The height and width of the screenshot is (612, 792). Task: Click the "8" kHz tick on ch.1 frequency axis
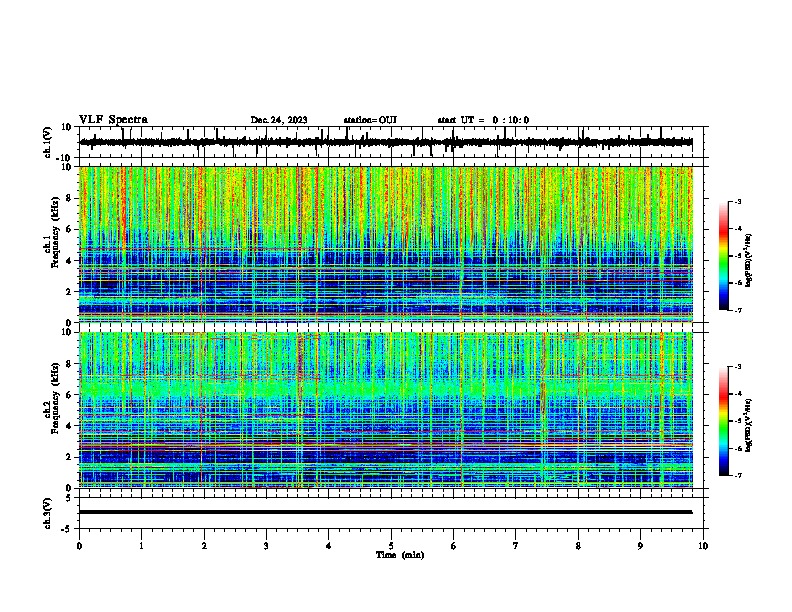(70, 198)
